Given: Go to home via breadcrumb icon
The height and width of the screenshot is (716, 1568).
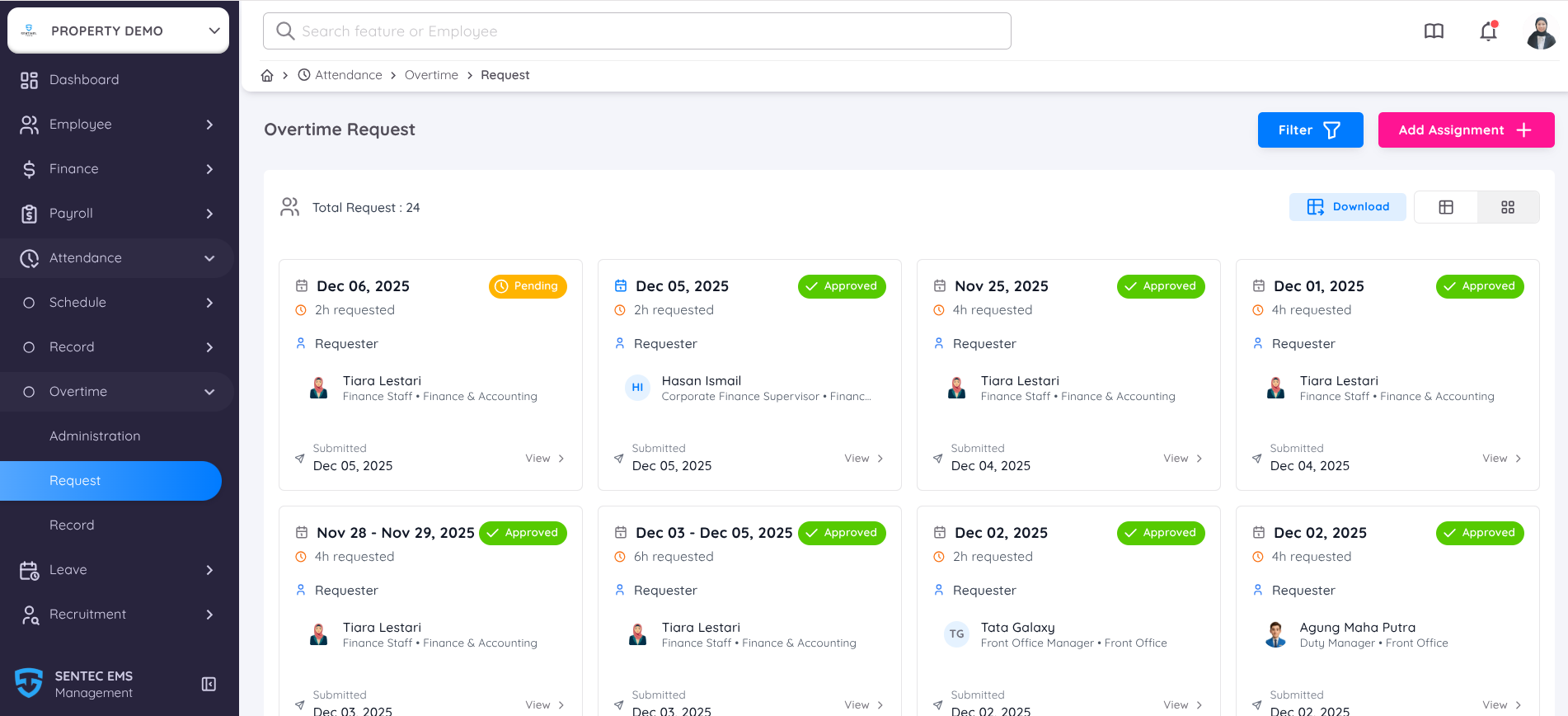Looking at the screenshot, I should tap(267, 75).
